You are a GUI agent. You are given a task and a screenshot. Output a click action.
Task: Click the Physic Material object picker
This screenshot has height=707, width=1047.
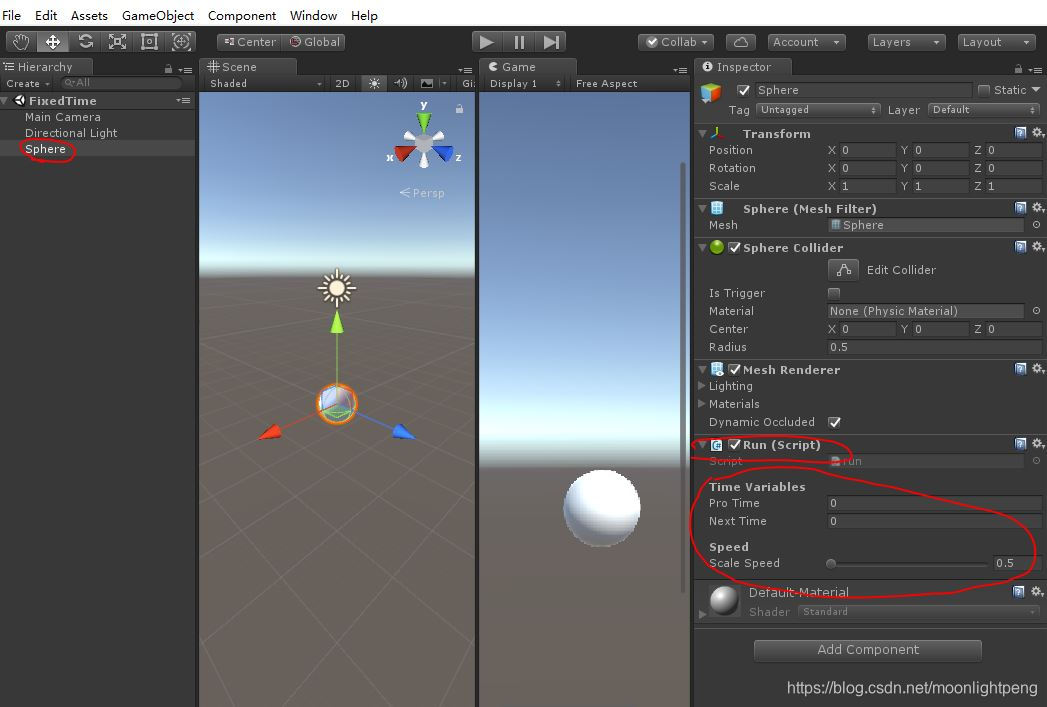pyautogui.click(x=1036, y=310)
